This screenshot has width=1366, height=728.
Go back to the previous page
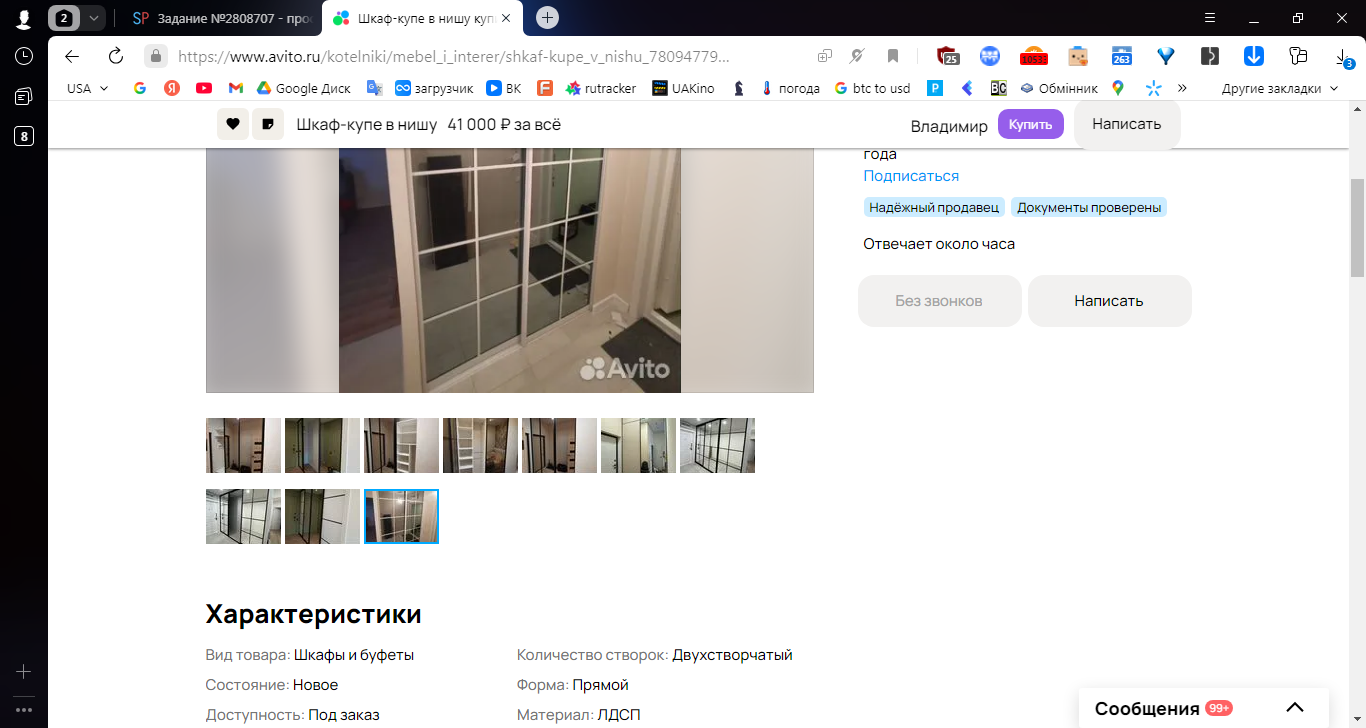(x=72, y=56)
